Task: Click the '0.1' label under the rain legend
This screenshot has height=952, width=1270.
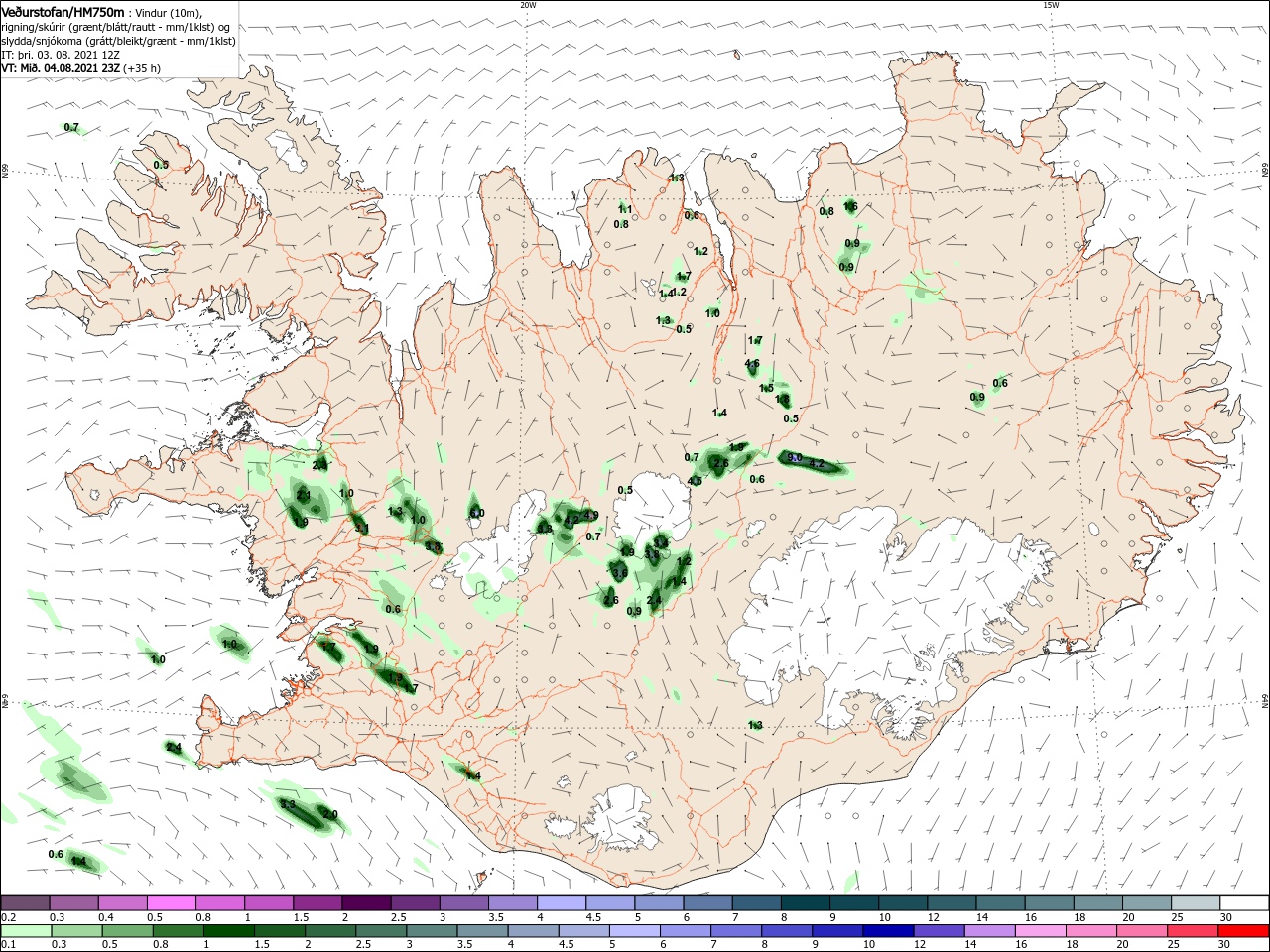Action: [8, 946]
